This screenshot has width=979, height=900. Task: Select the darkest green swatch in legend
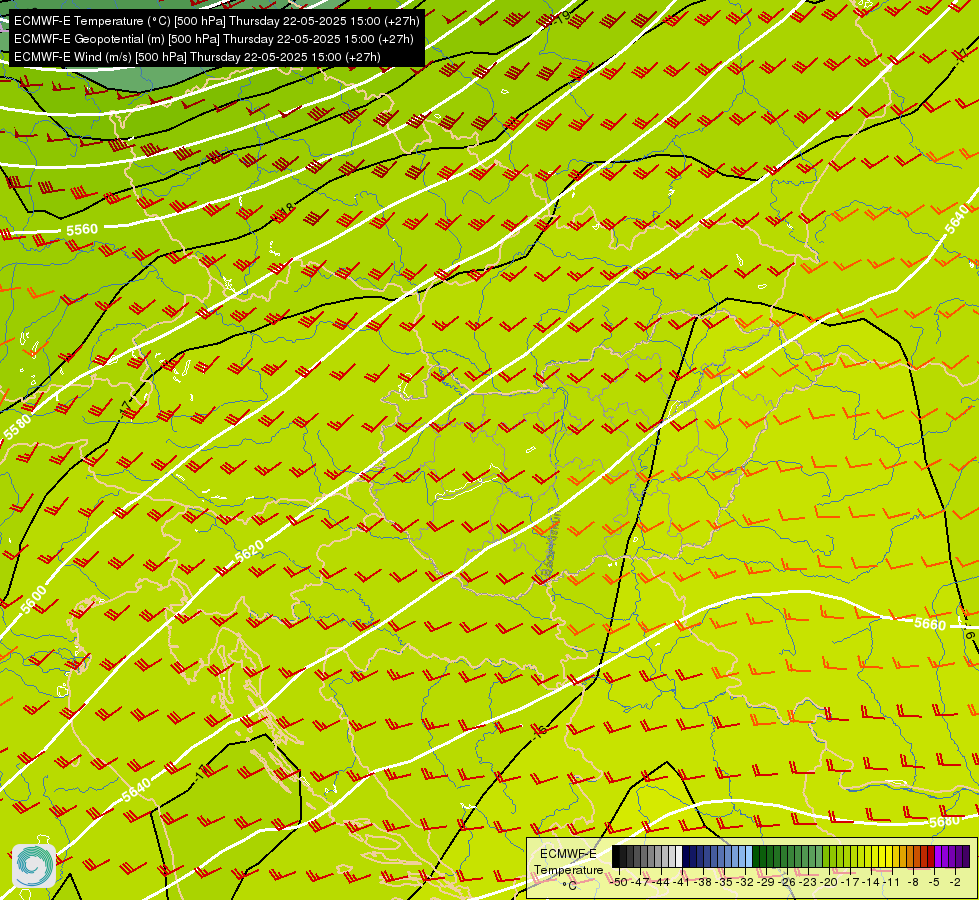pos(756,856)
